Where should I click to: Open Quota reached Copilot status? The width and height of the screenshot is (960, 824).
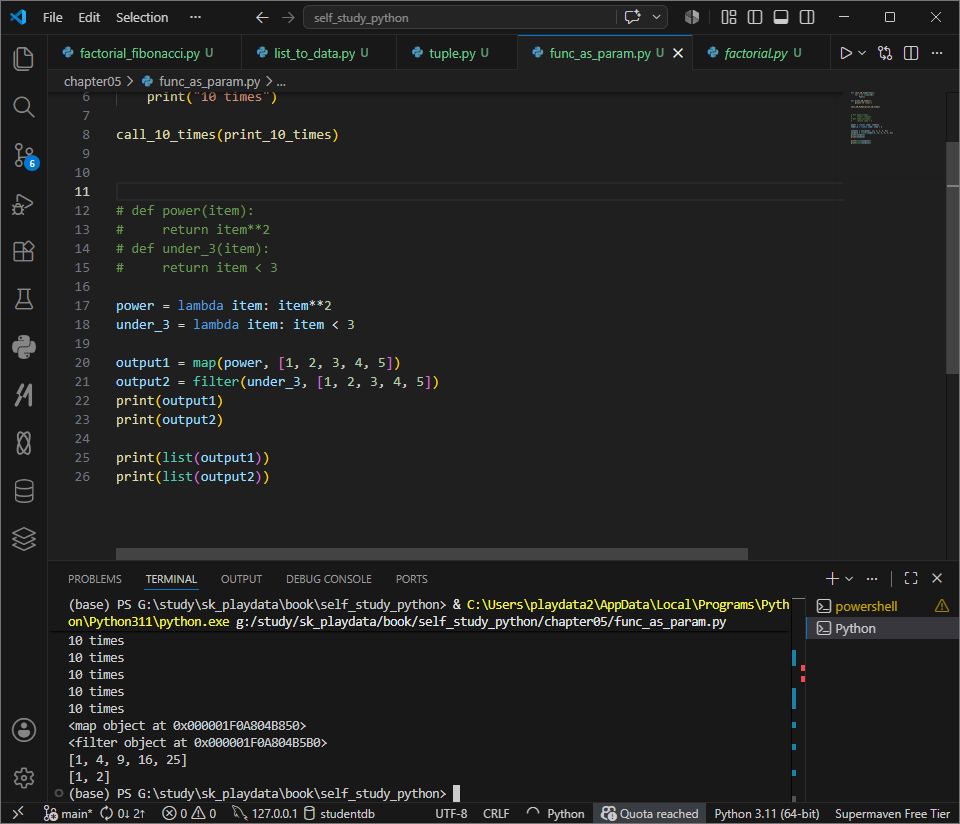click(650, 813)
